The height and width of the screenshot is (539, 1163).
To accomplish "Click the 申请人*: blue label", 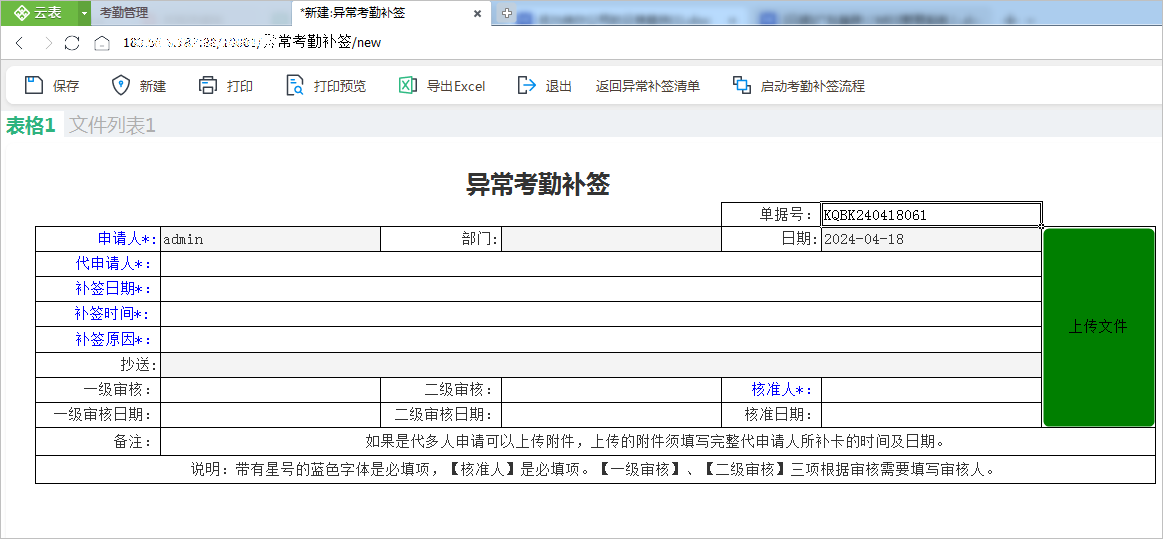I will [x=128, y=239].
